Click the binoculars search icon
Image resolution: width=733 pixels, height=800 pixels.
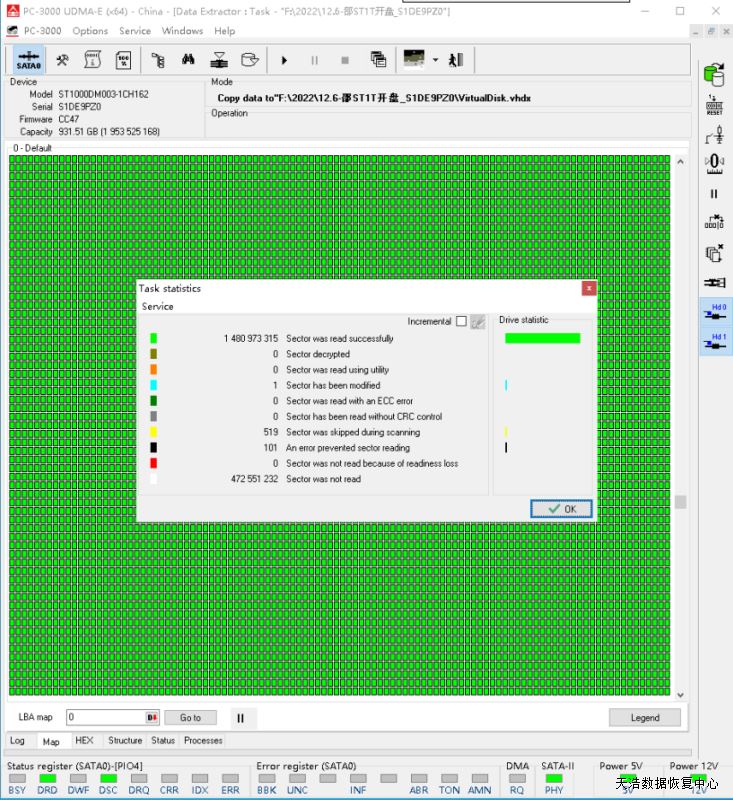coord(187,60)
